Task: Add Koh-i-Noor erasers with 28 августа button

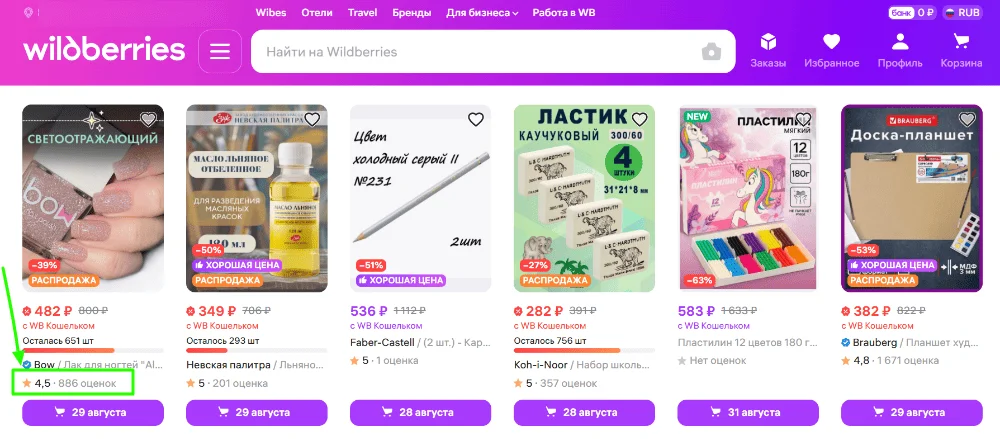Action: [584, 413]
